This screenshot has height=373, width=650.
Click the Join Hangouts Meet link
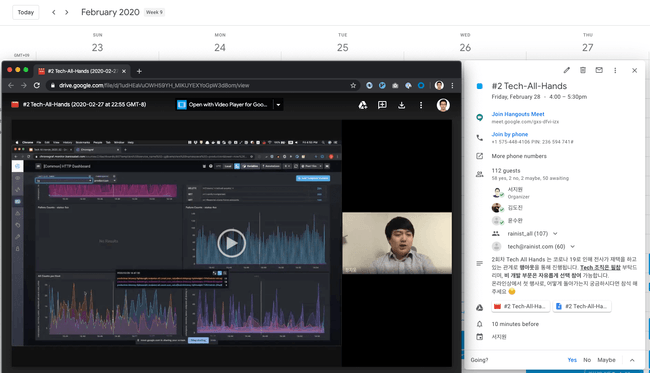pos(518,114)
